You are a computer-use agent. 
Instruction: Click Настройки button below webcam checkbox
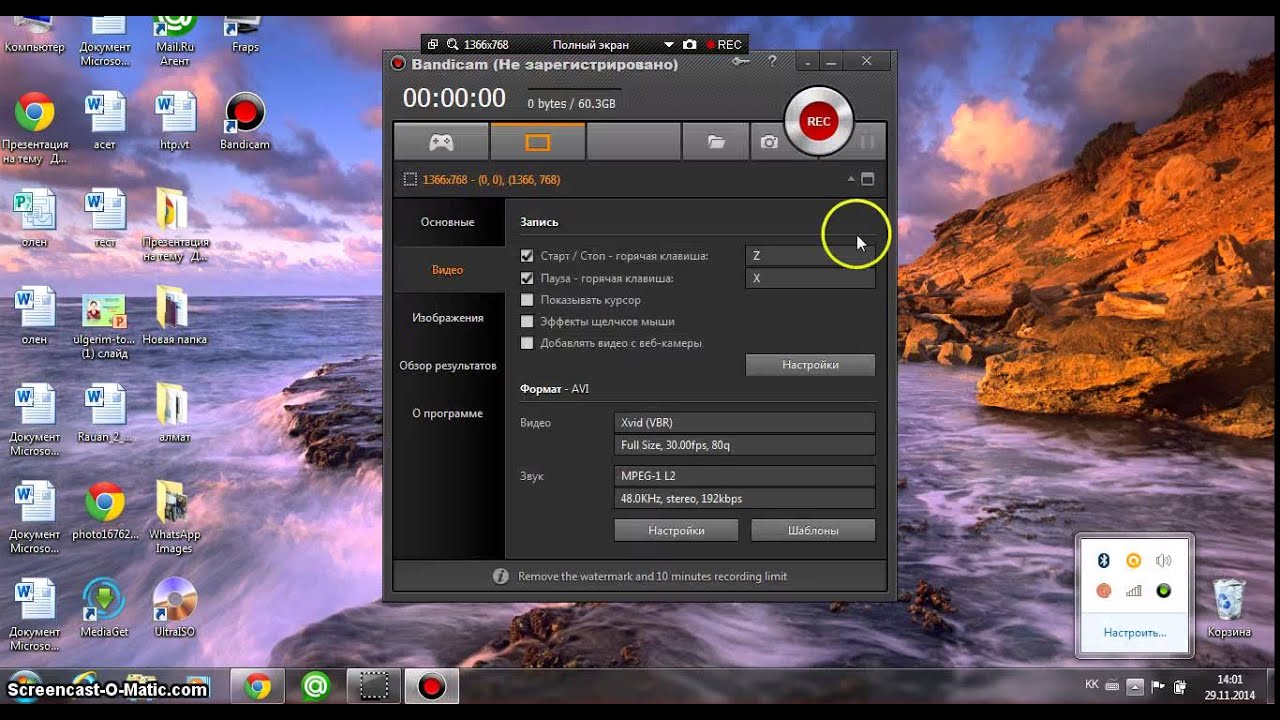pyautogui.click(x=810, y=365)
